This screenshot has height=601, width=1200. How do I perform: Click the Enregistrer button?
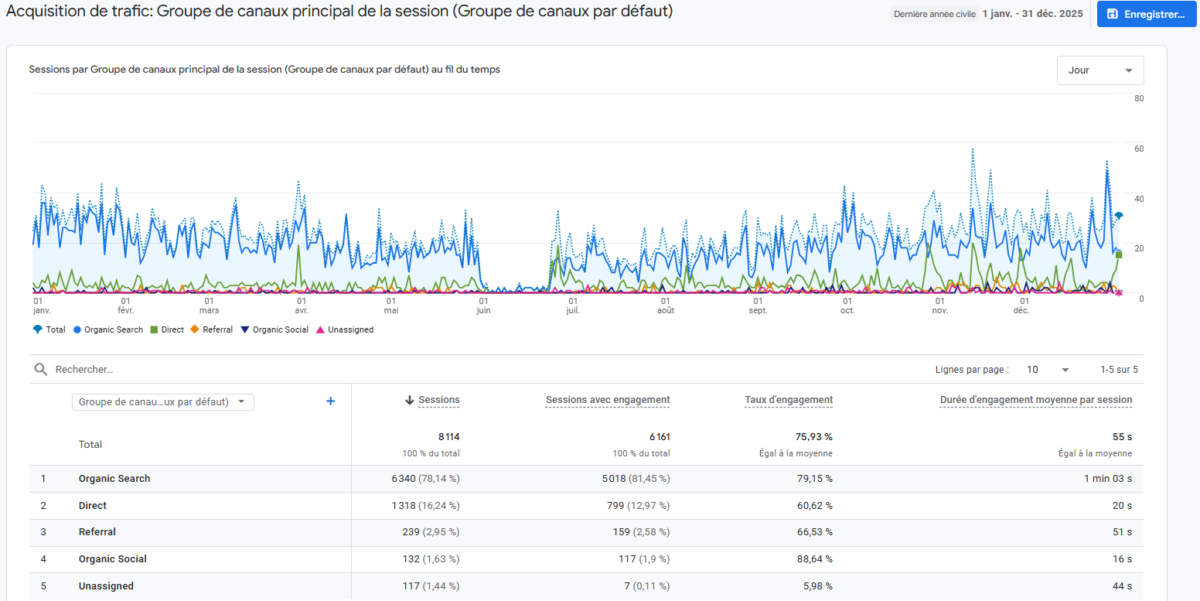(x=1145, y=13)
